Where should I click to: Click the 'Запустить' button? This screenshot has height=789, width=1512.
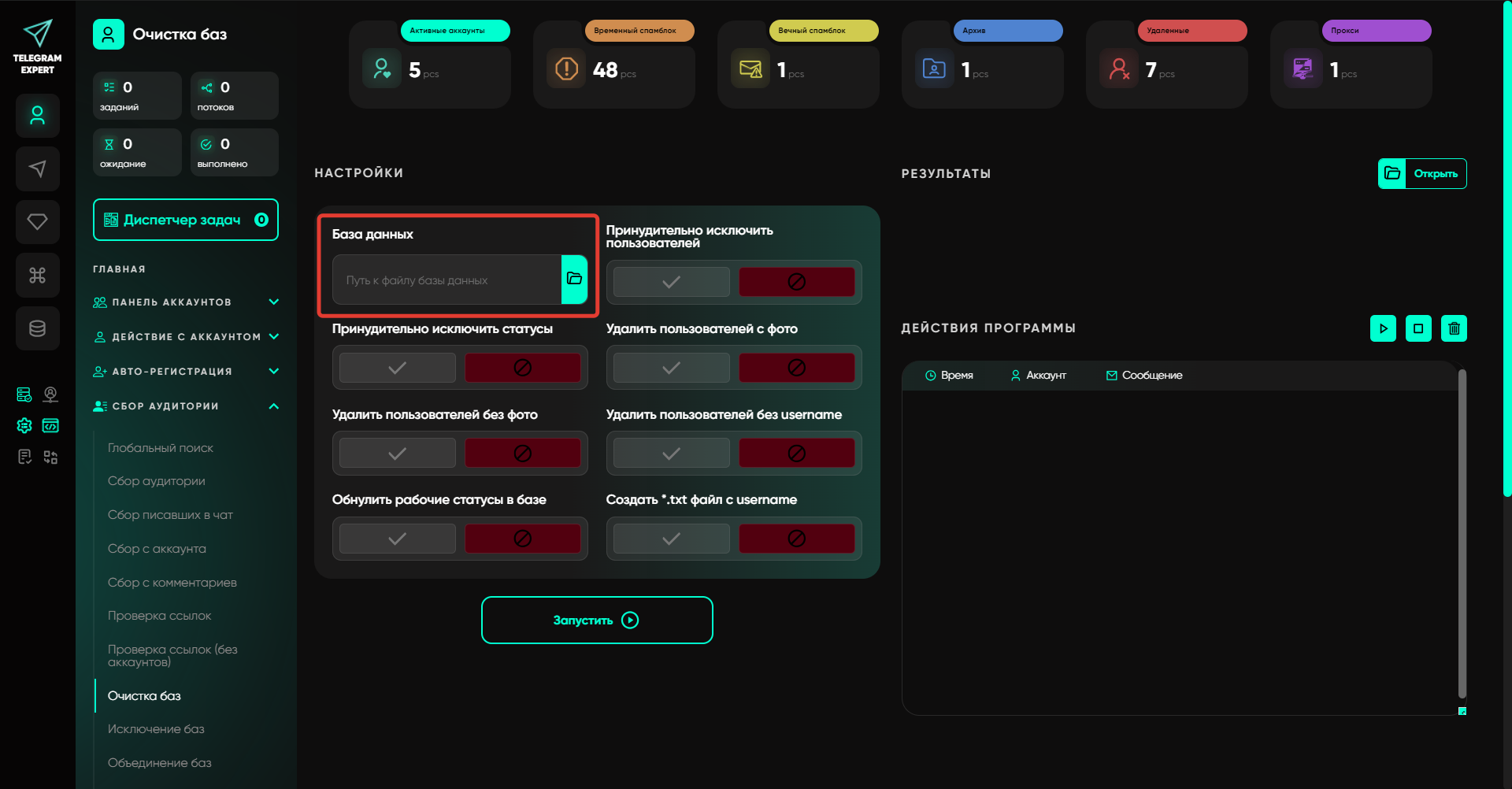[x=597, y=620]
